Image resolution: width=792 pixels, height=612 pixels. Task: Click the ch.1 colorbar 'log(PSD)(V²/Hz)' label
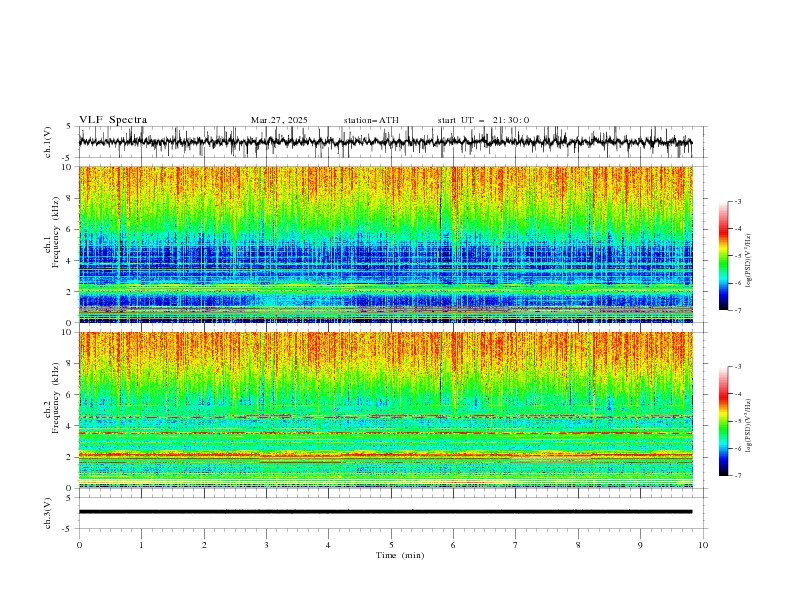[749, 261]
